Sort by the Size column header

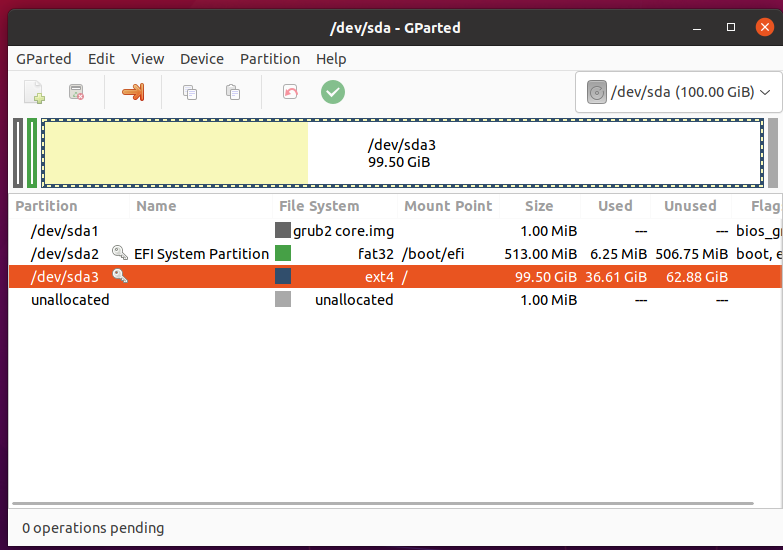tap(539, 206)
